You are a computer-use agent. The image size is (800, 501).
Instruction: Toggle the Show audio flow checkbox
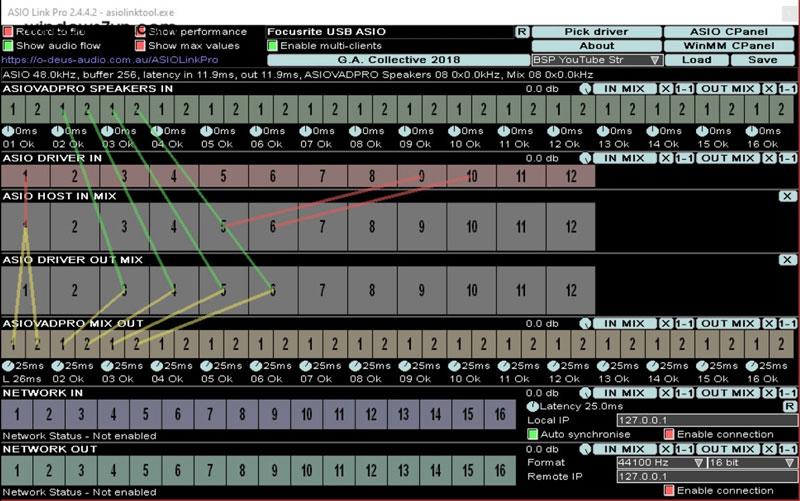pyautogui.click(x=8, y=46)
